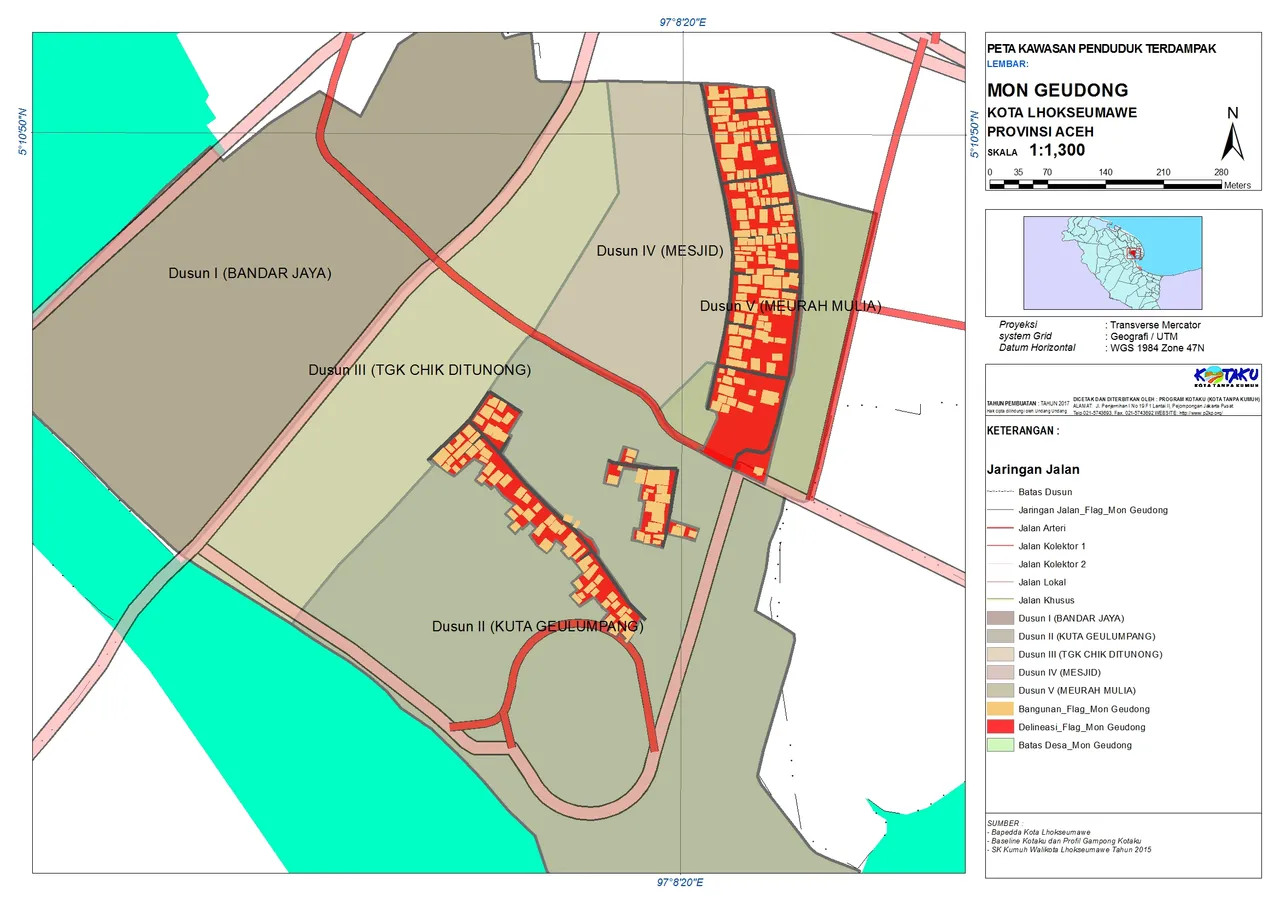This screenshot has width=1280, height=905.
Task: Click the north arrow symbol
Action: (1233, 133)
